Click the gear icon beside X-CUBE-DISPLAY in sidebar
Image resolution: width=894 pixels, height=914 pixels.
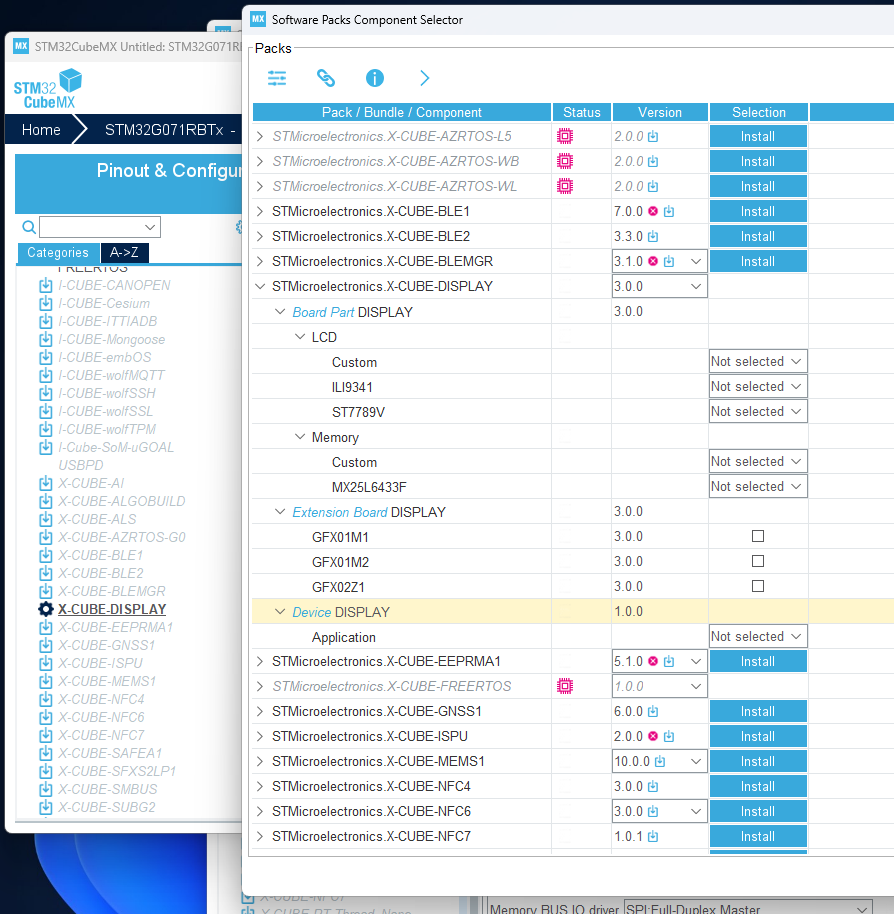click(x=45, y=610)
